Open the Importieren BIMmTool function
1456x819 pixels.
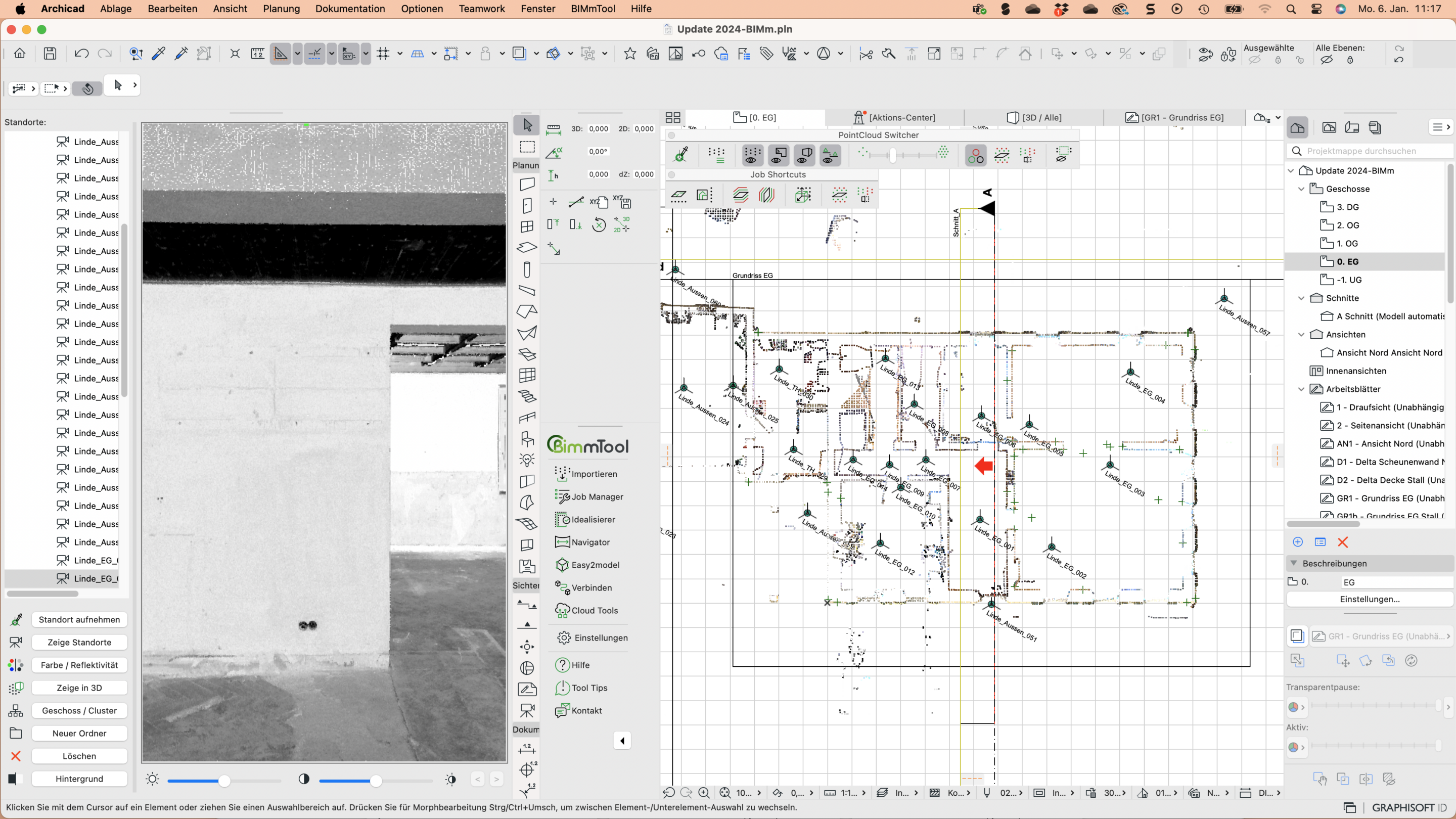tap(586, 474)
